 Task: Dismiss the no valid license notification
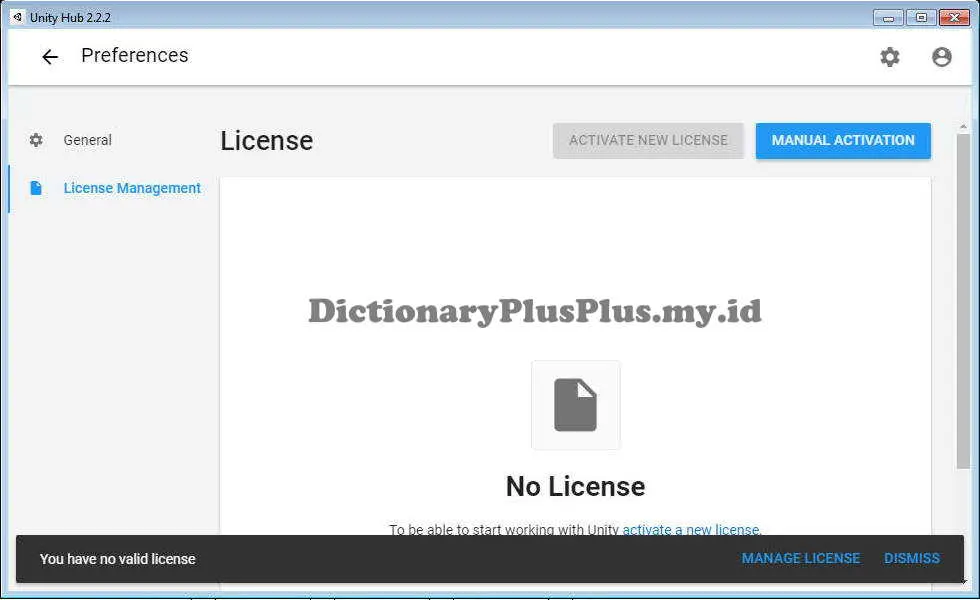pyautogui.click(x=912, y=558)
